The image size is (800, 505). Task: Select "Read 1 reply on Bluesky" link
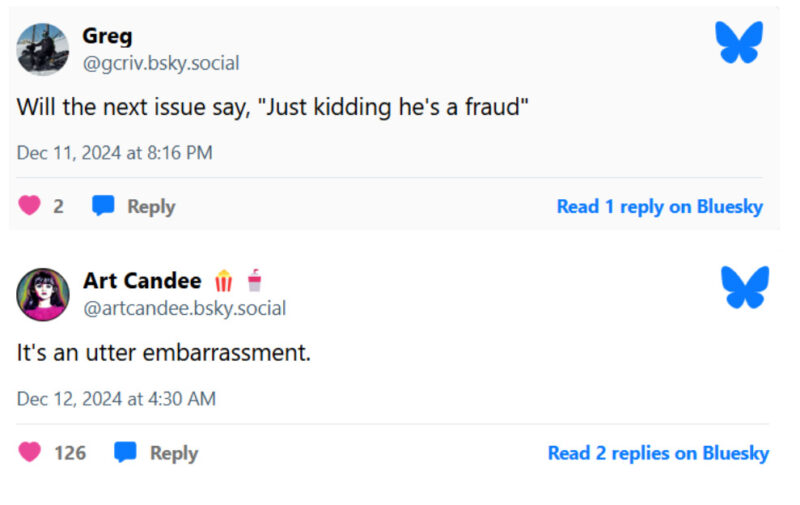coord(659,207)
